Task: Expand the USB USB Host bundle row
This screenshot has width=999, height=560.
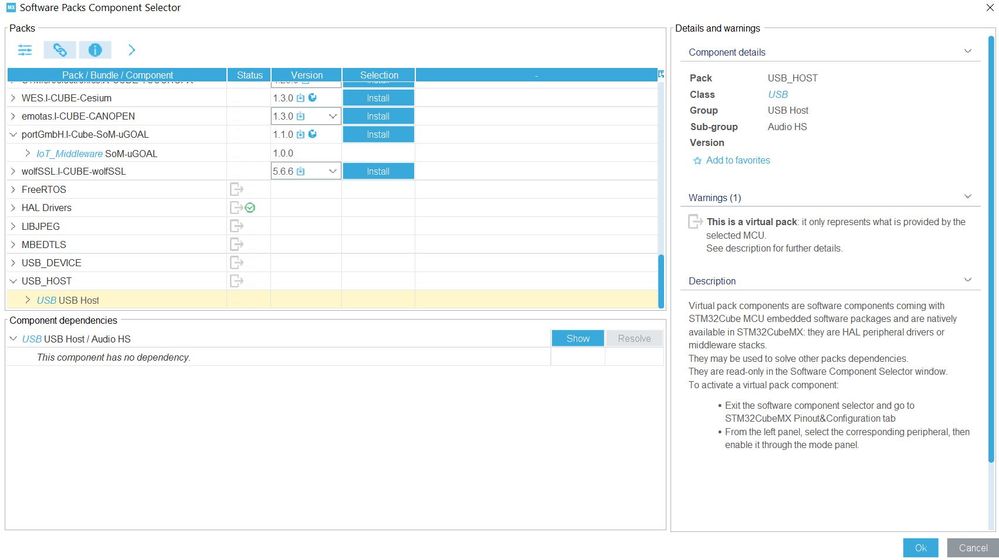Action: [27, 300]
